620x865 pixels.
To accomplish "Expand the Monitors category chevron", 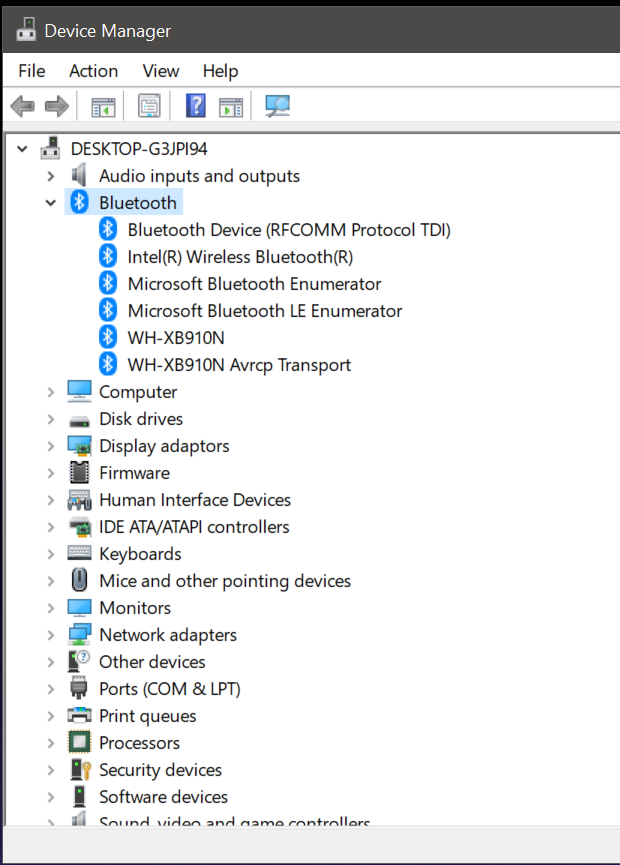I will coord(51,608).
